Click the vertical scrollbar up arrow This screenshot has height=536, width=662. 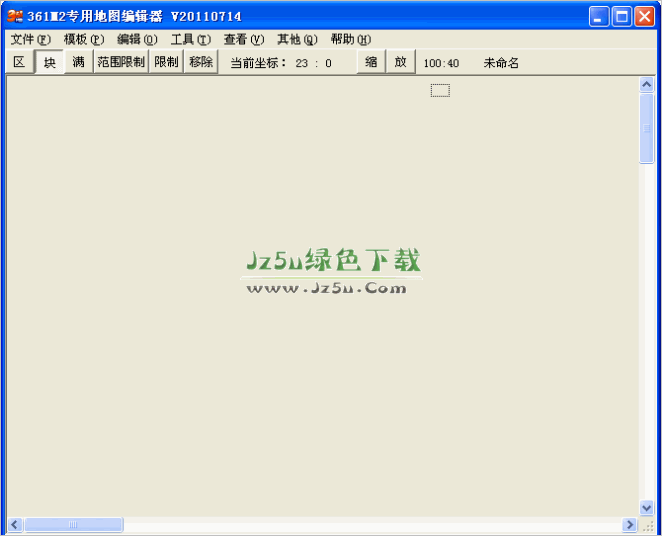[646, 85]
